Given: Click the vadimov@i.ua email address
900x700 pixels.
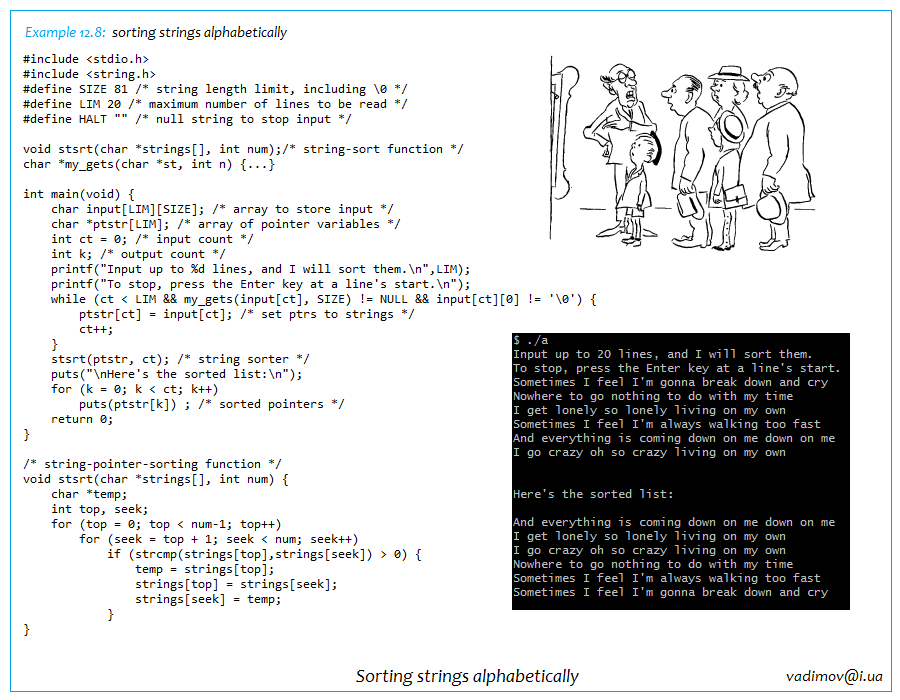Looking at the screenshot, I should pos(834,676).
